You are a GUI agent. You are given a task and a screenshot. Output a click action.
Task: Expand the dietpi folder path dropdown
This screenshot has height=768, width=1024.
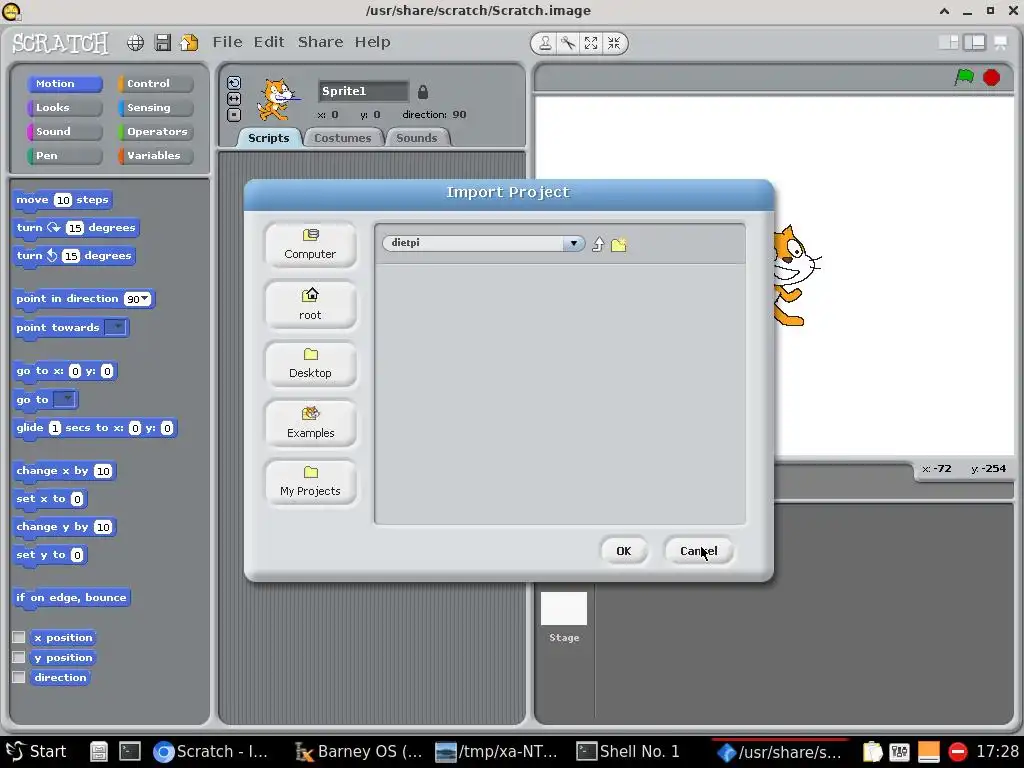pyautogui.click(x=573, y=244)
